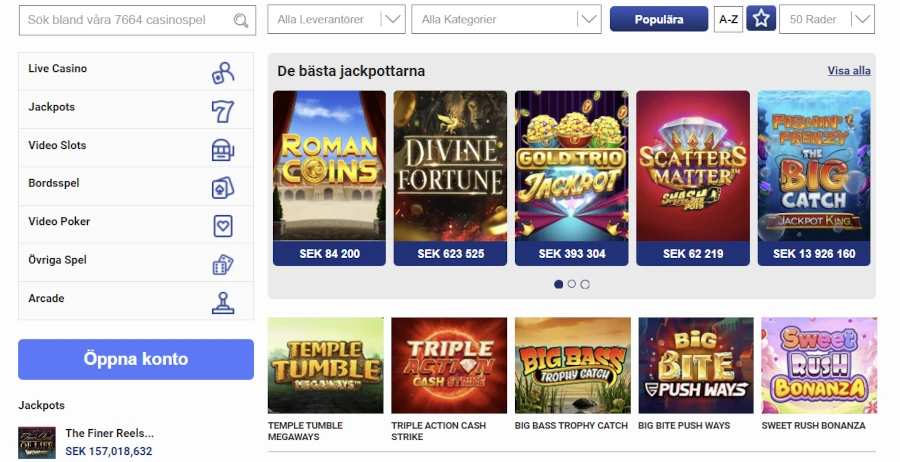900x462 pixels.
Task: Click the SEK 393 304 jackpot amount
Action: point(572,254)
